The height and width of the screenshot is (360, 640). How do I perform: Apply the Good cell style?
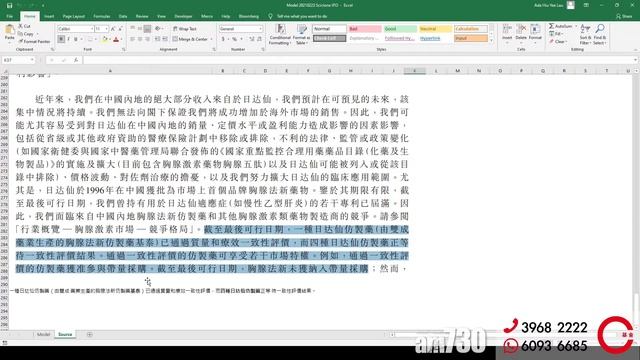400,29
